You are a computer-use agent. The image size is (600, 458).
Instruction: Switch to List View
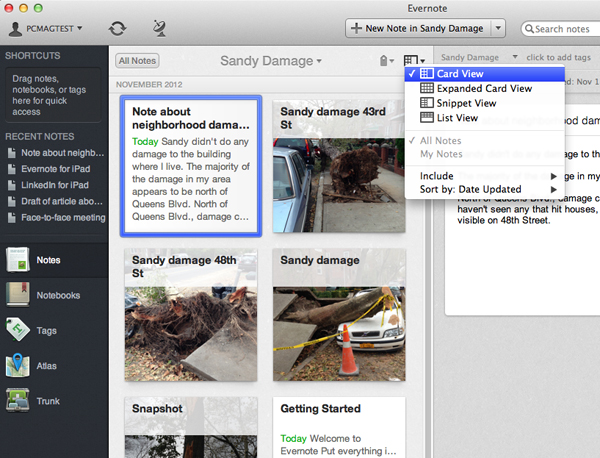485,117
